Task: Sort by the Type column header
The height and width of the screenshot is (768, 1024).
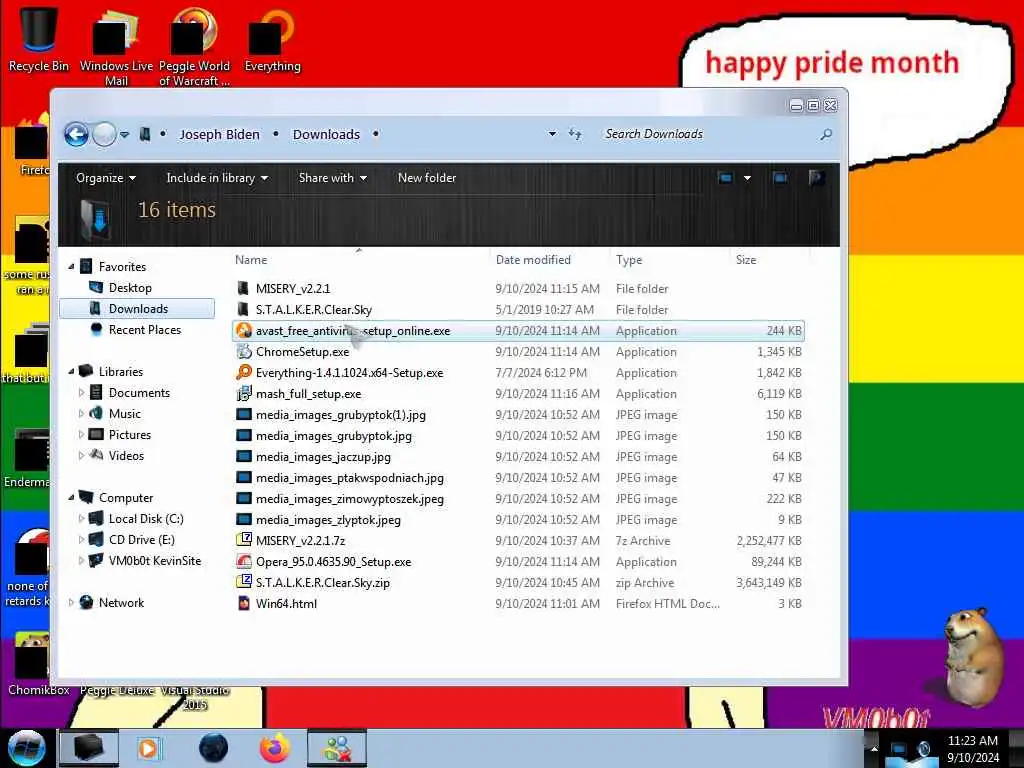Action: click(629, 260)
